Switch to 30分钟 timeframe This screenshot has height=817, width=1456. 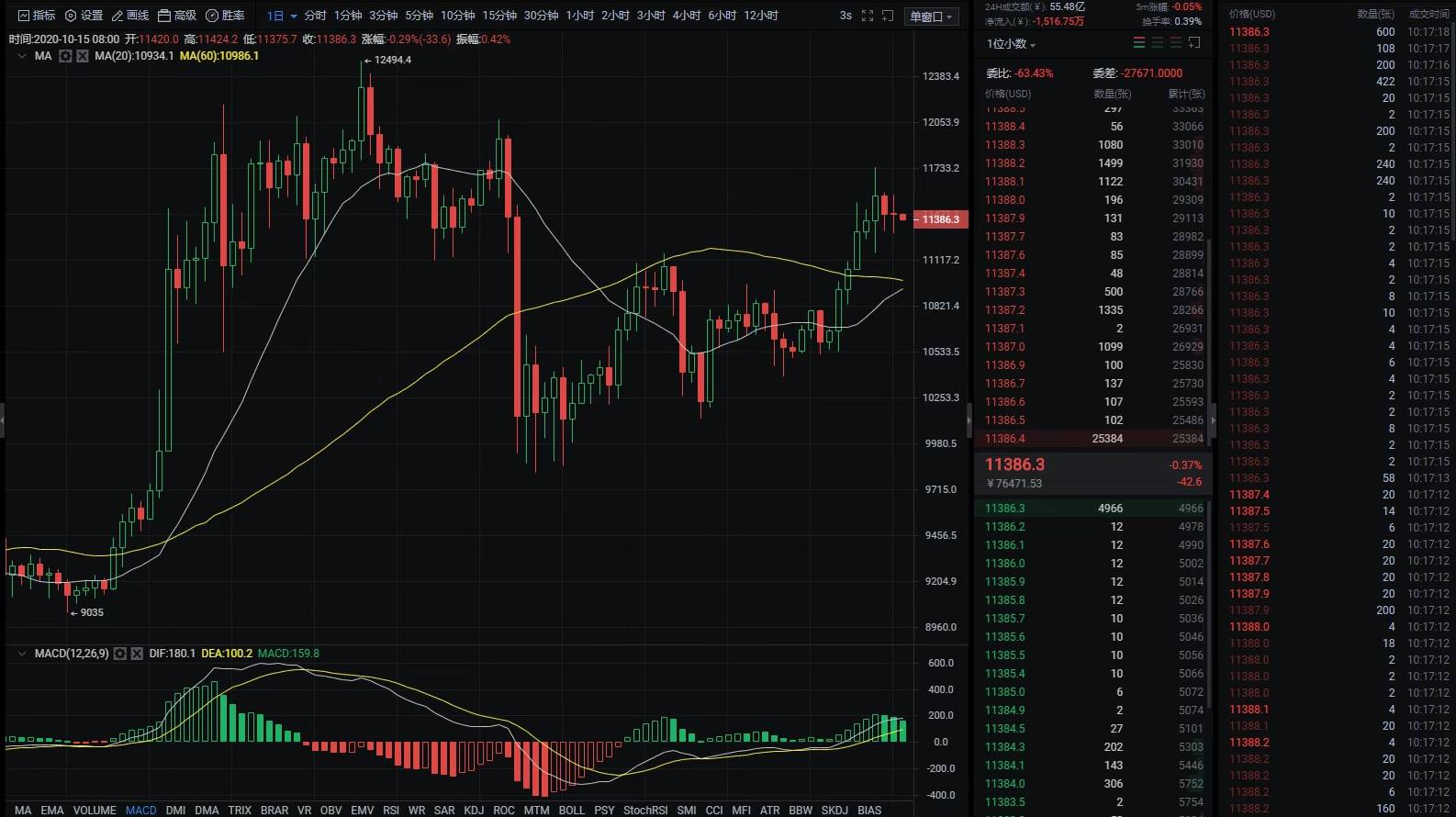point(541,16)
